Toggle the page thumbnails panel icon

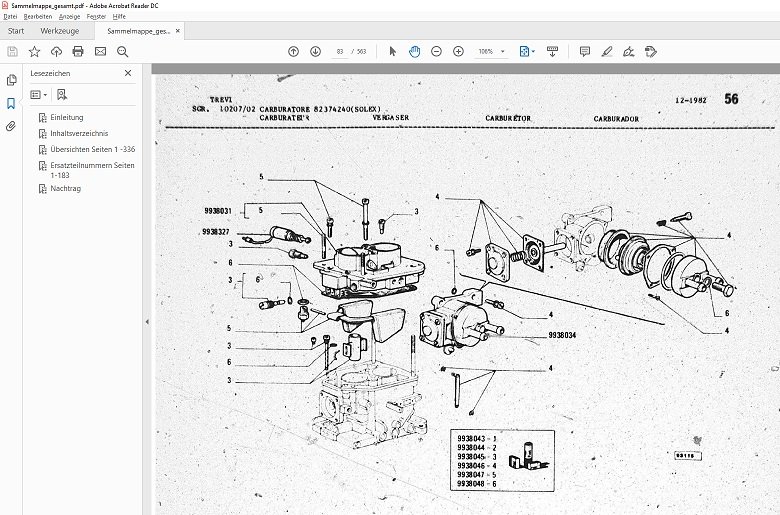click(x=11, y=80)
